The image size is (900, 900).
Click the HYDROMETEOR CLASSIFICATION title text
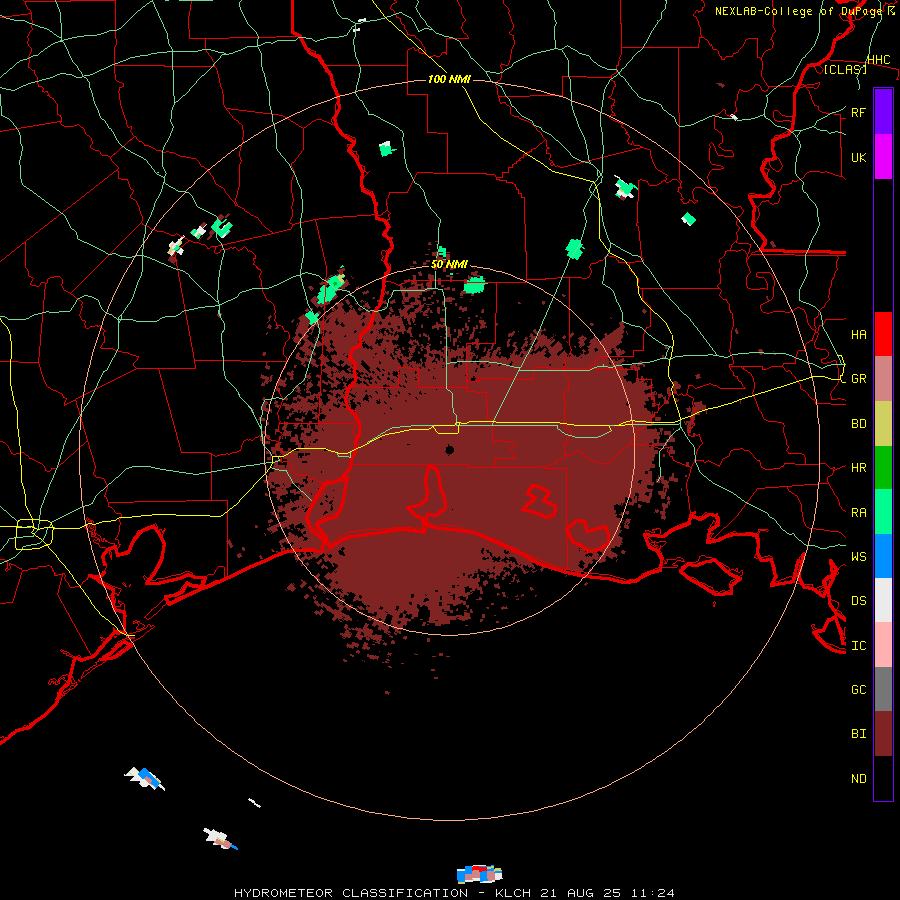point(351,893)
